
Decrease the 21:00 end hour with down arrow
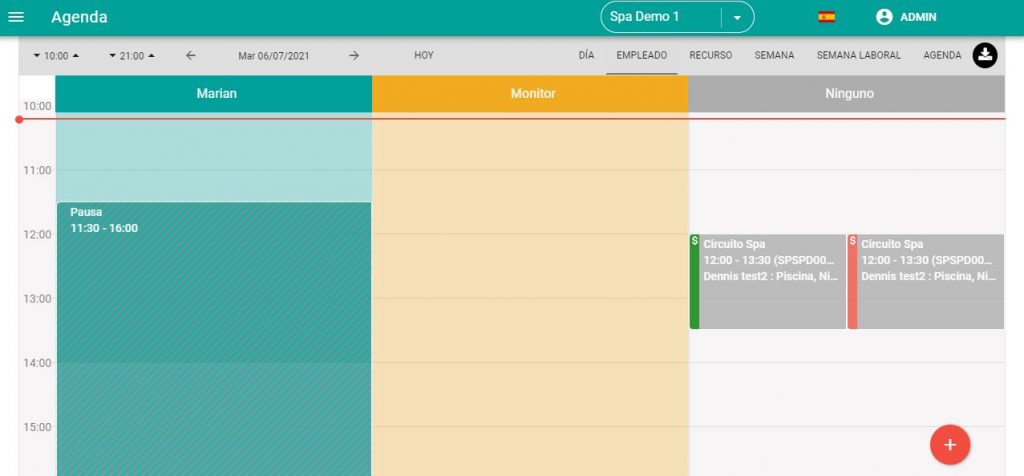tap(112, 56)
